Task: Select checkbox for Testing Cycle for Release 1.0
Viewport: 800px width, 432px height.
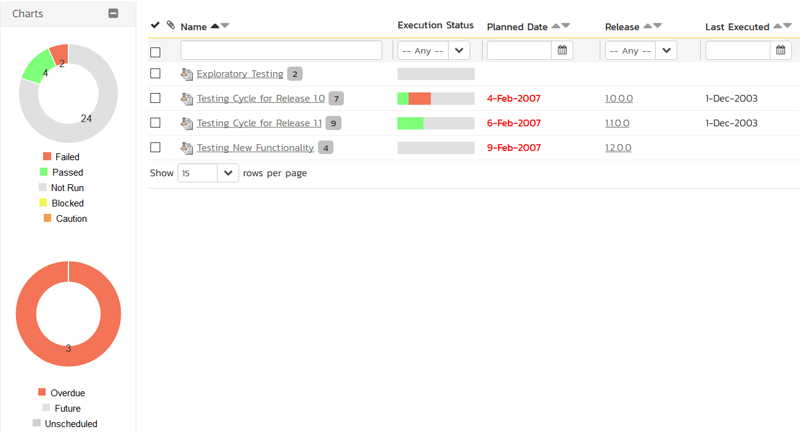Action: [x=155, y=98]
